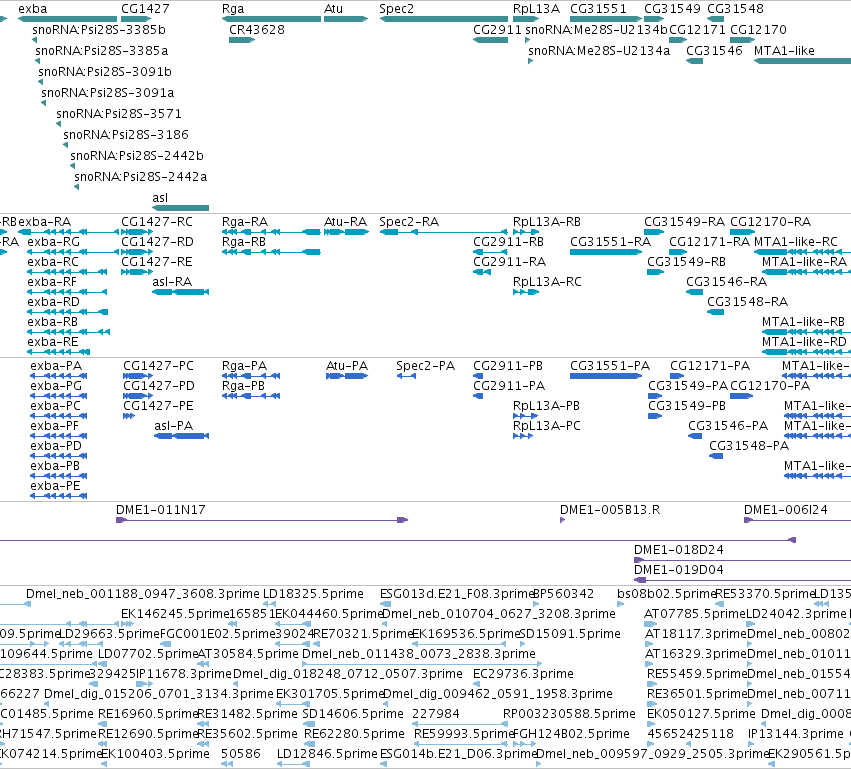Select snoRNA:Psi28S-3571 feature label
Image resolution: width=851 pixels, height=769 pixels.
[x=119, y=114]
